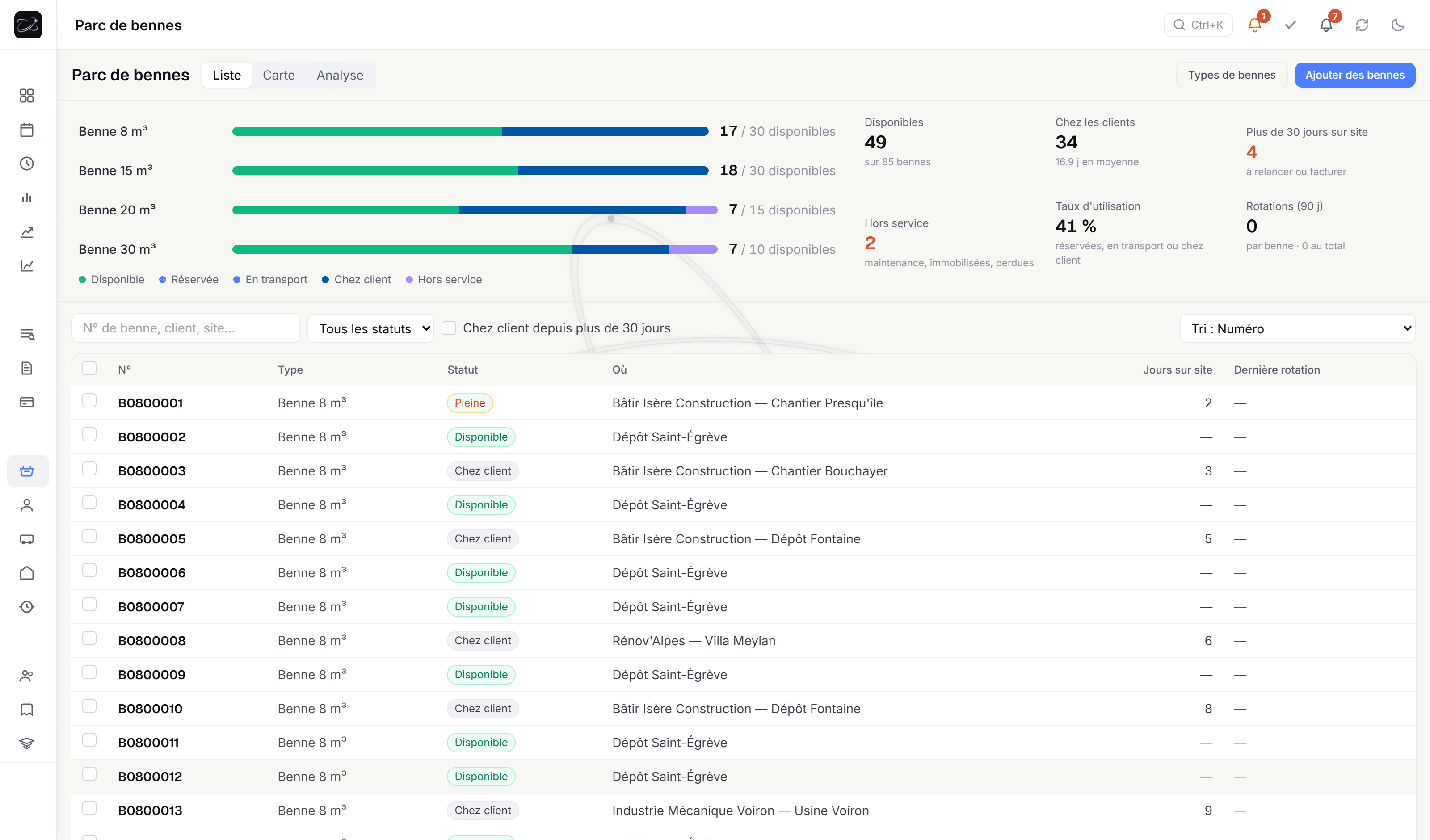The height and width of the screenshot is (840, 1430).
Task: Open the history clock icon in sidebar
Action: pyautogui.click(x=27, y=607)
